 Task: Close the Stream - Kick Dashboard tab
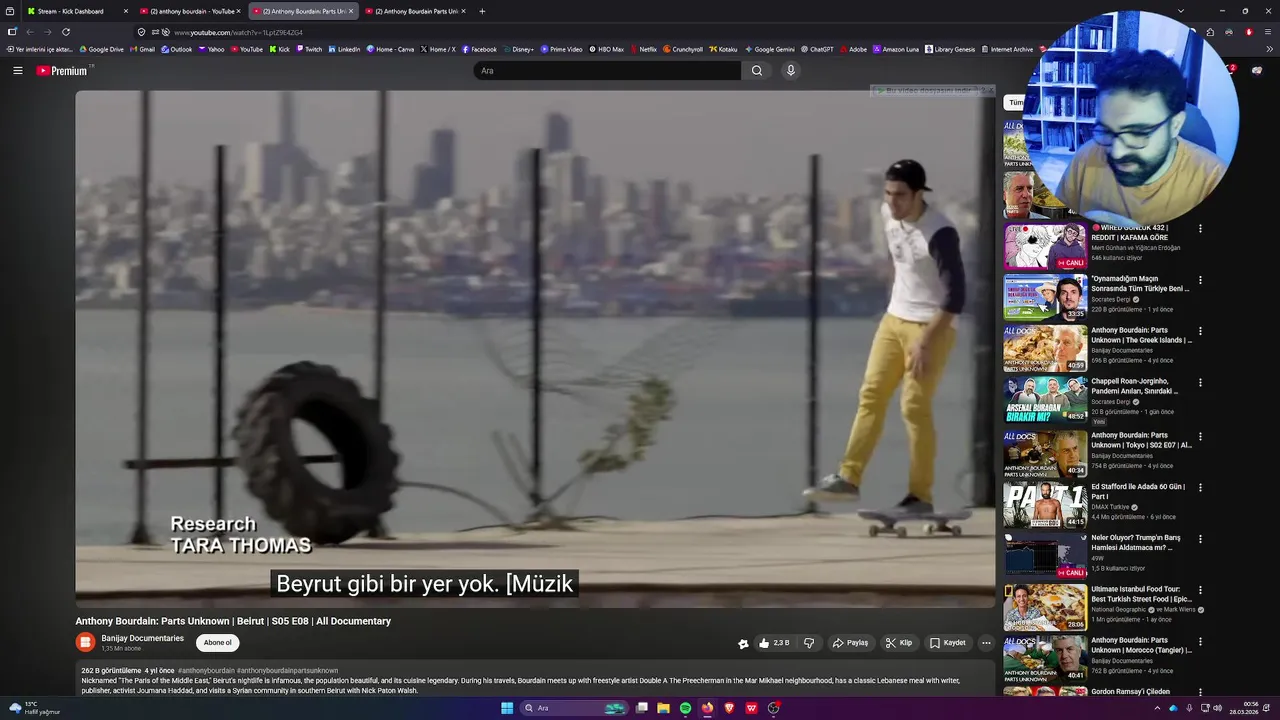(126, 11)
